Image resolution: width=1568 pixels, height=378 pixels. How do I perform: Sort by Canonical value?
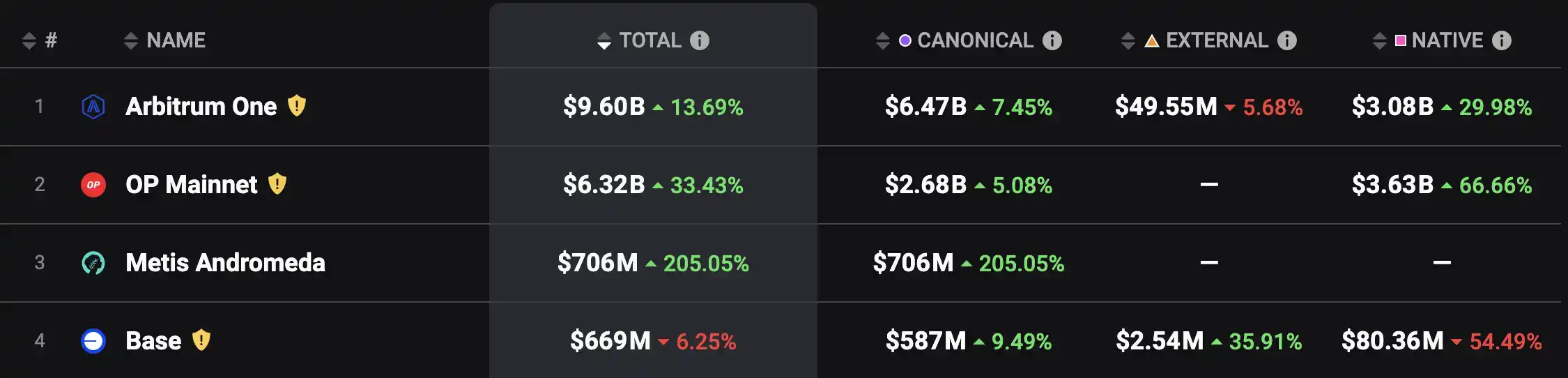click(x=883, y=40)
